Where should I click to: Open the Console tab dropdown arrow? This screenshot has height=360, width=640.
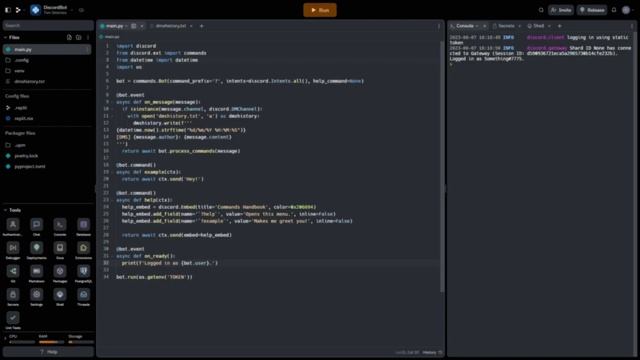477,26
